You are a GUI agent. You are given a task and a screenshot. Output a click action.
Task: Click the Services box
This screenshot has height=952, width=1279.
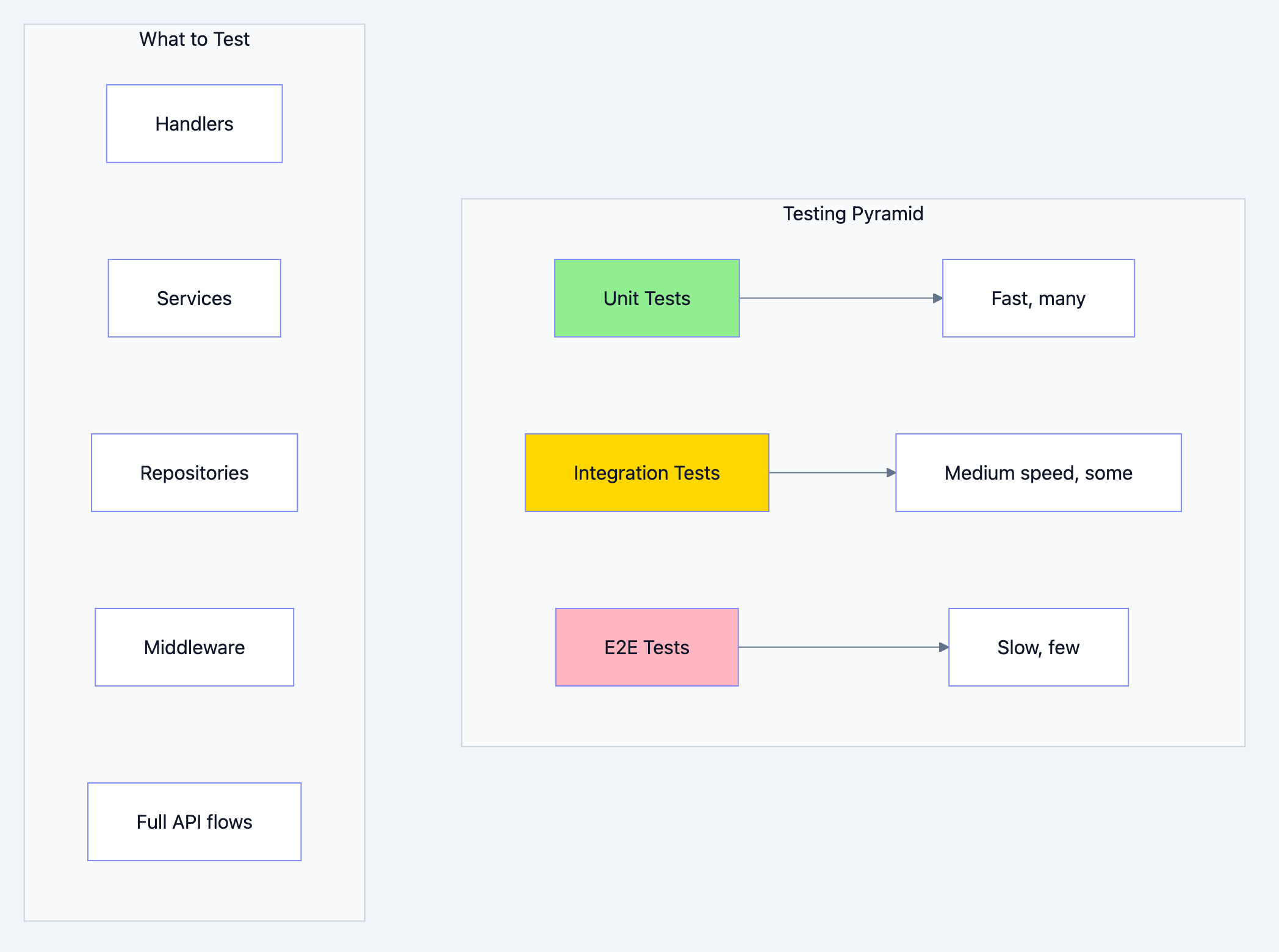click(x=194, y=298)
